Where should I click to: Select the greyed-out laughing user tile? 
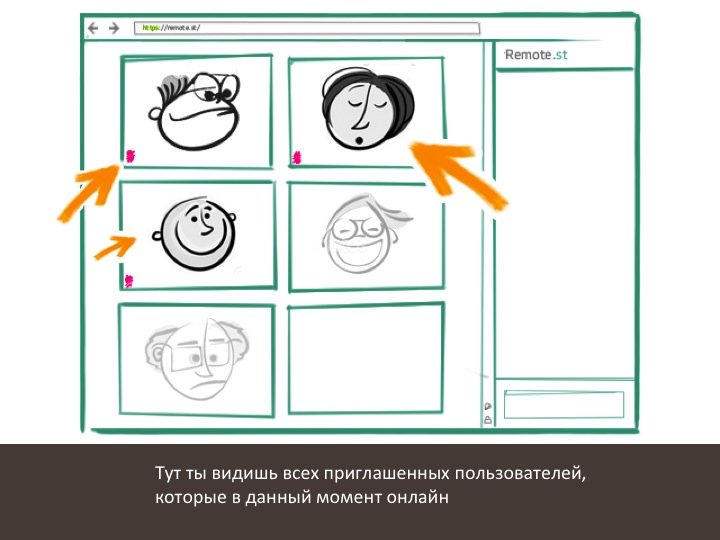364,237
